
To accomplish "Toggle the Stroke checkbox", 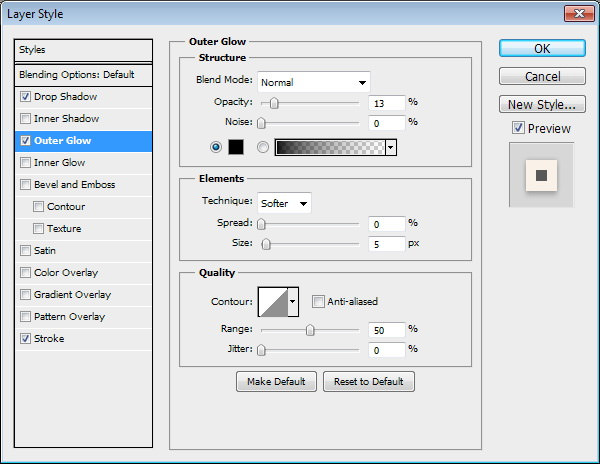I will 25,339.
